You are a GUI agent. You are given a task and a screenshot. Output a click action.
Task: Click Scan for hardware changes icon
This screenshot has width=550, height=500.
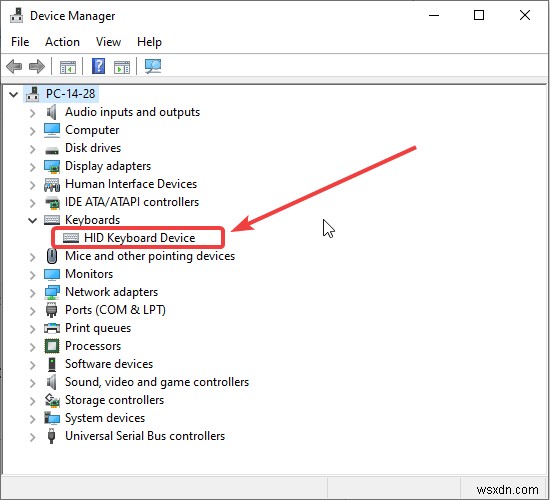[x=153, y=66]
